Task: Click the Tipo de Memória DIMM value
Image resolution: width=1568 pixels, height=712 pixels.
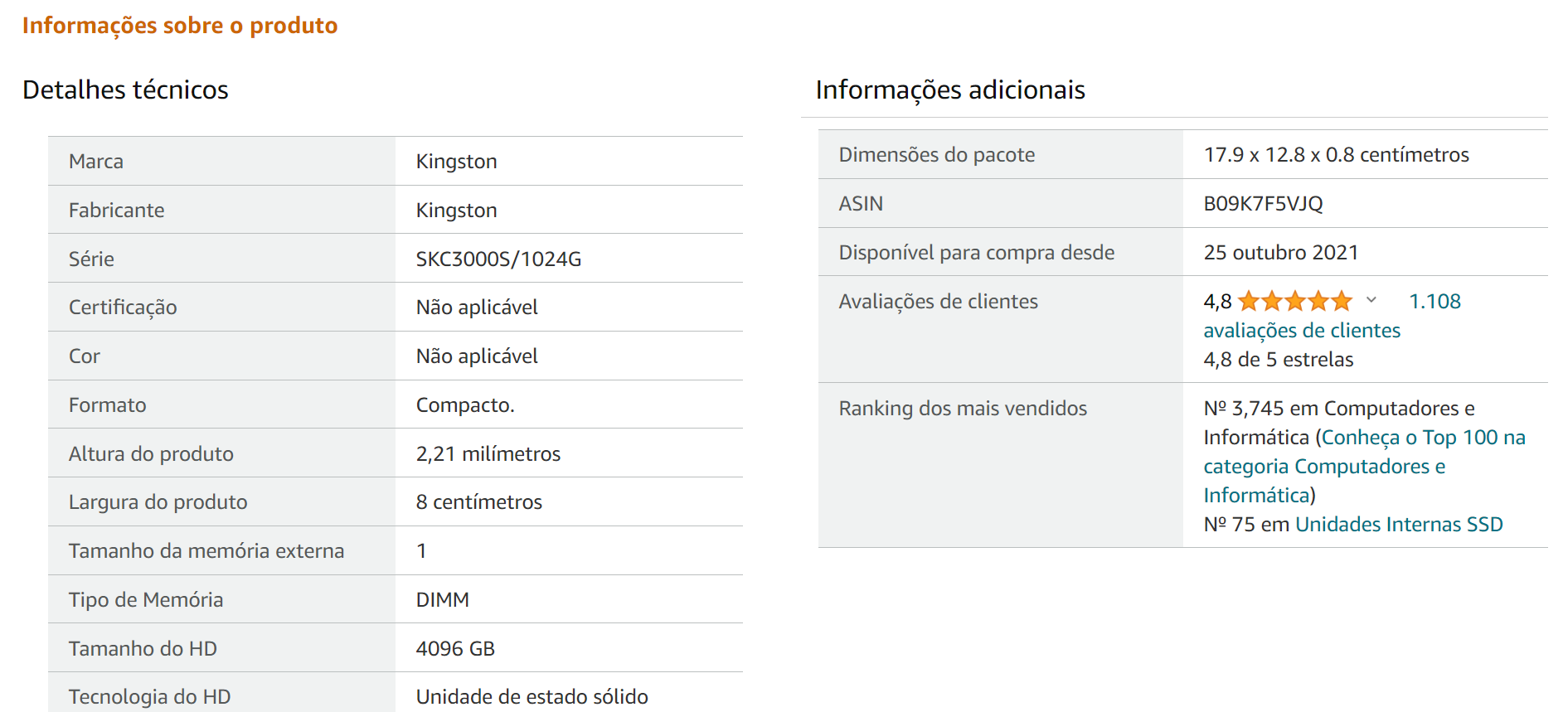Action: click(x=442, y=600)
